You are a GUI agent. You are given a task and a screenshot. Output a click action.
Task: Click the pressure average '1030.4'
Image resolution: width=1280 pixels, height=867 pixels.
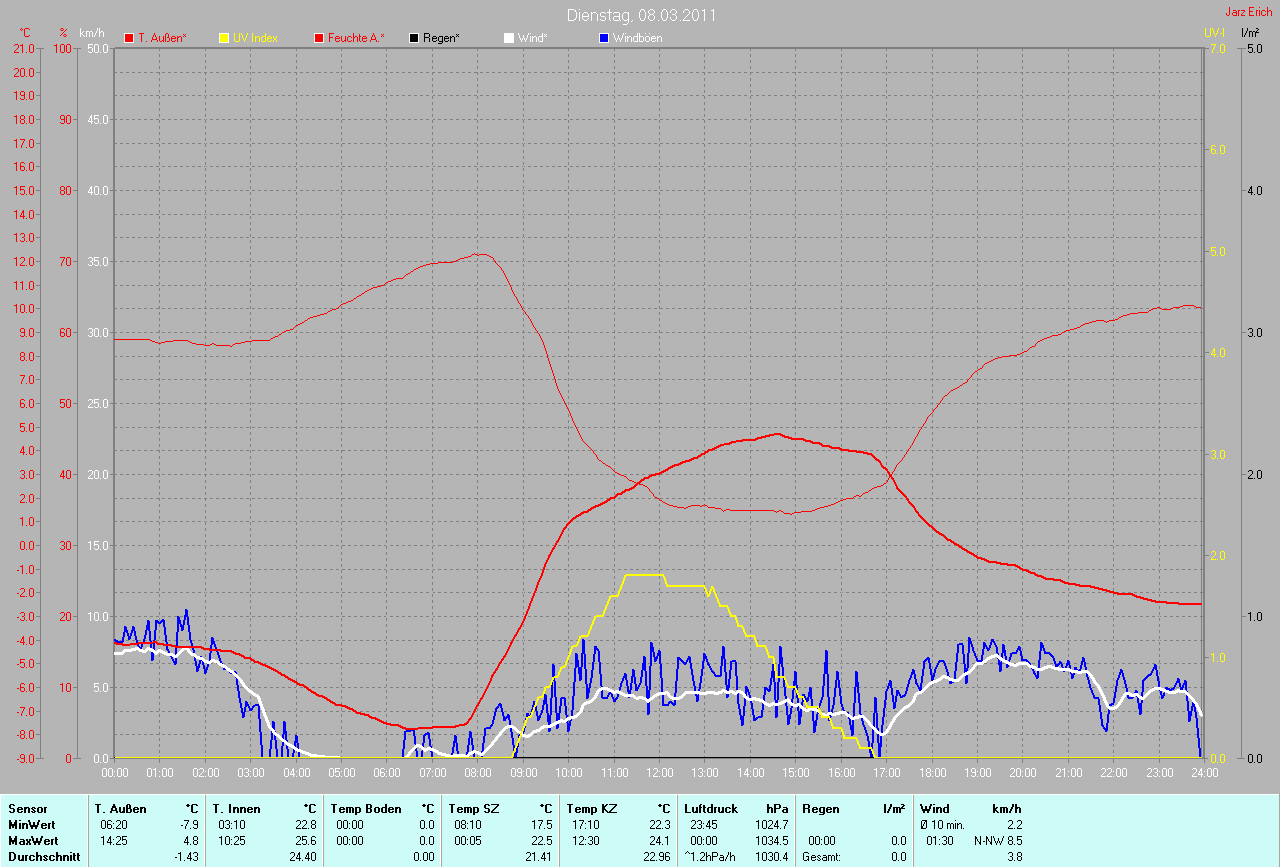(x=772, y=857)
